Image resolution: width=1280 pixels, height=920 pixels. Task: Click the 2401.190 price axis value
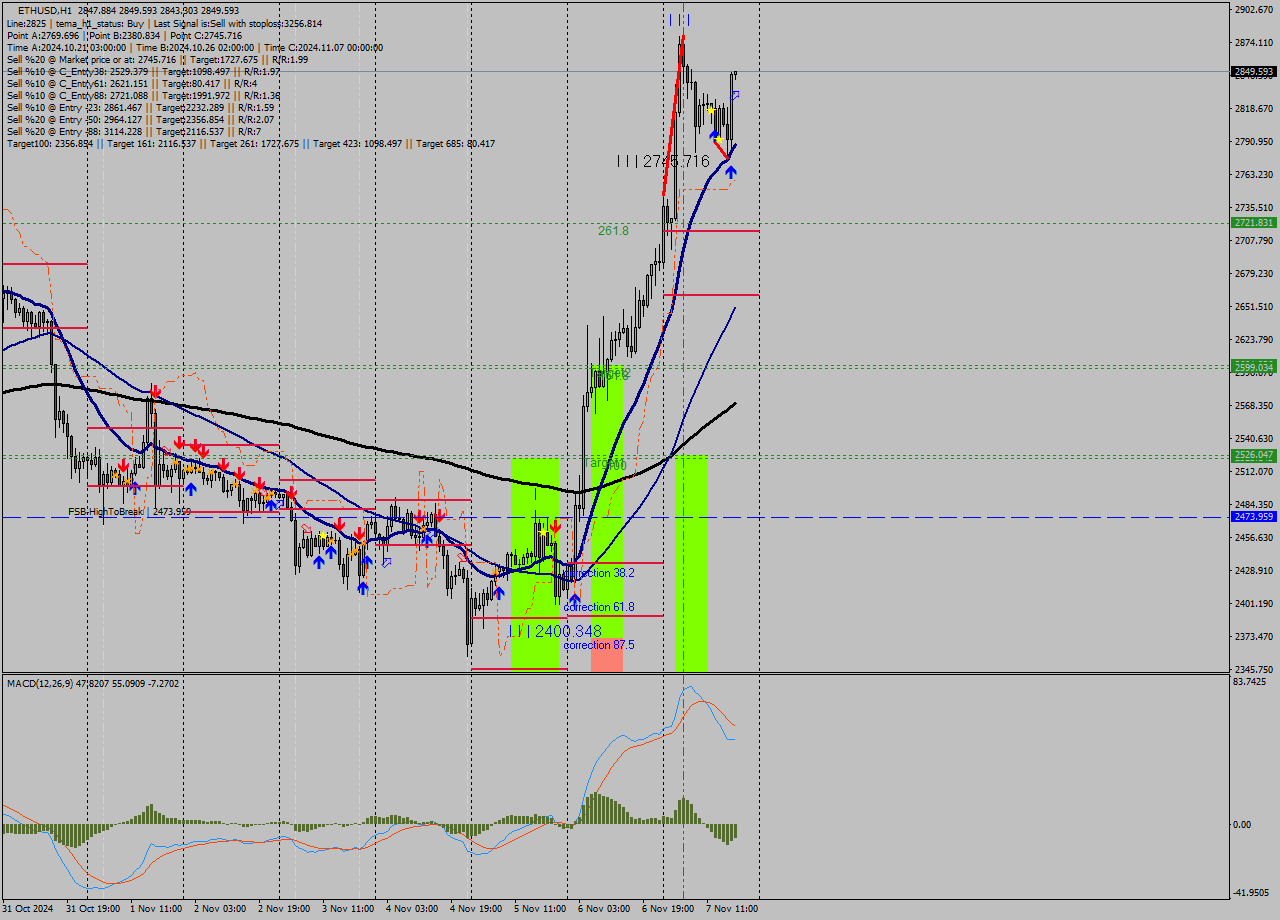(x=1253, y=604)
